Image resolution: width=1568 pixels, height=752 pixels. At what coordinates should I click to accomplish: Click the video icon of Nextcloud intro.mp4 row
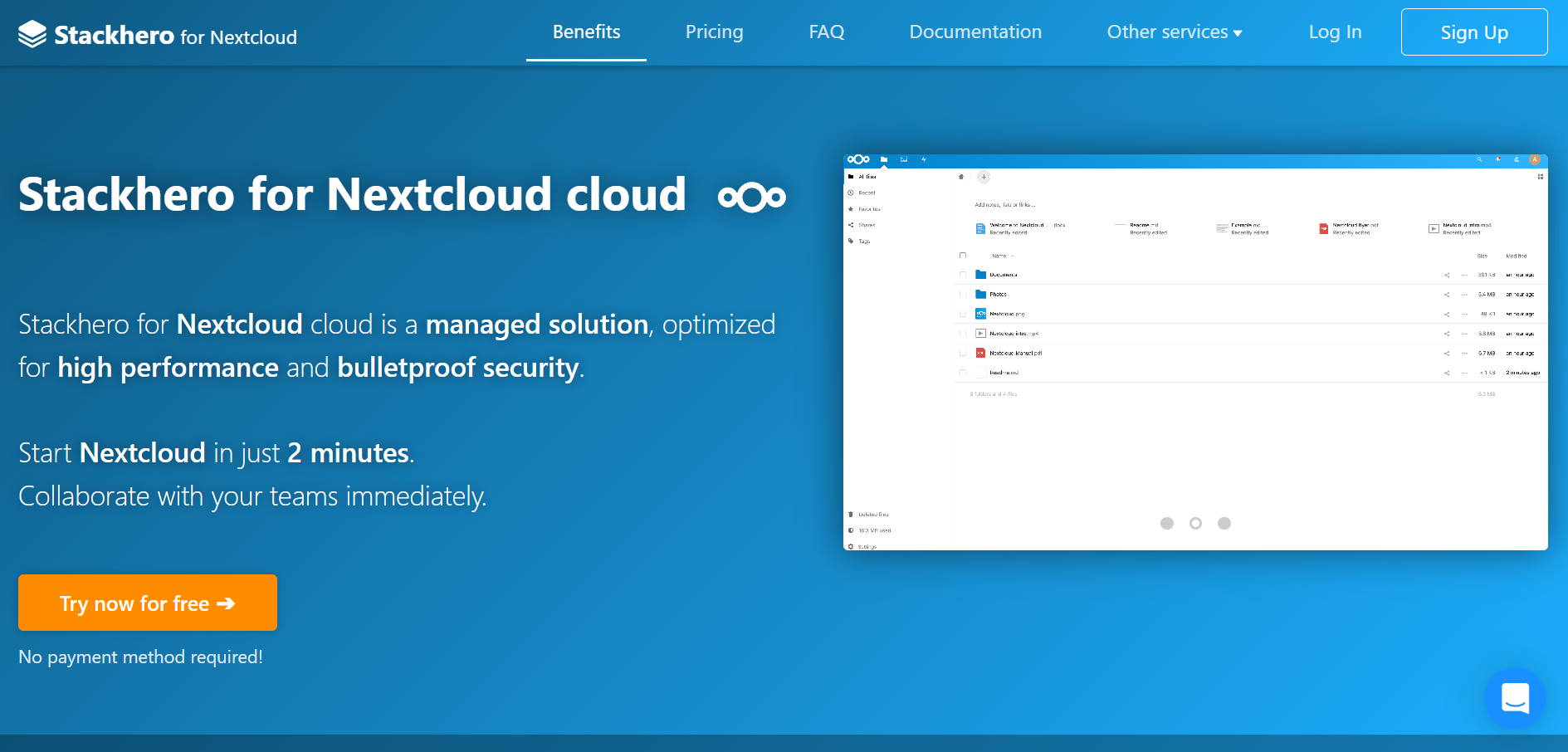coord(980,334)
